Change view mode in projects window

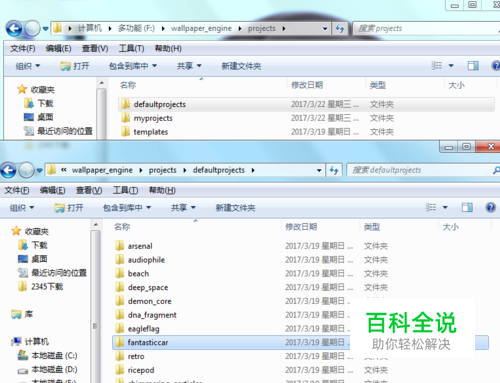[x=437, y=66]
